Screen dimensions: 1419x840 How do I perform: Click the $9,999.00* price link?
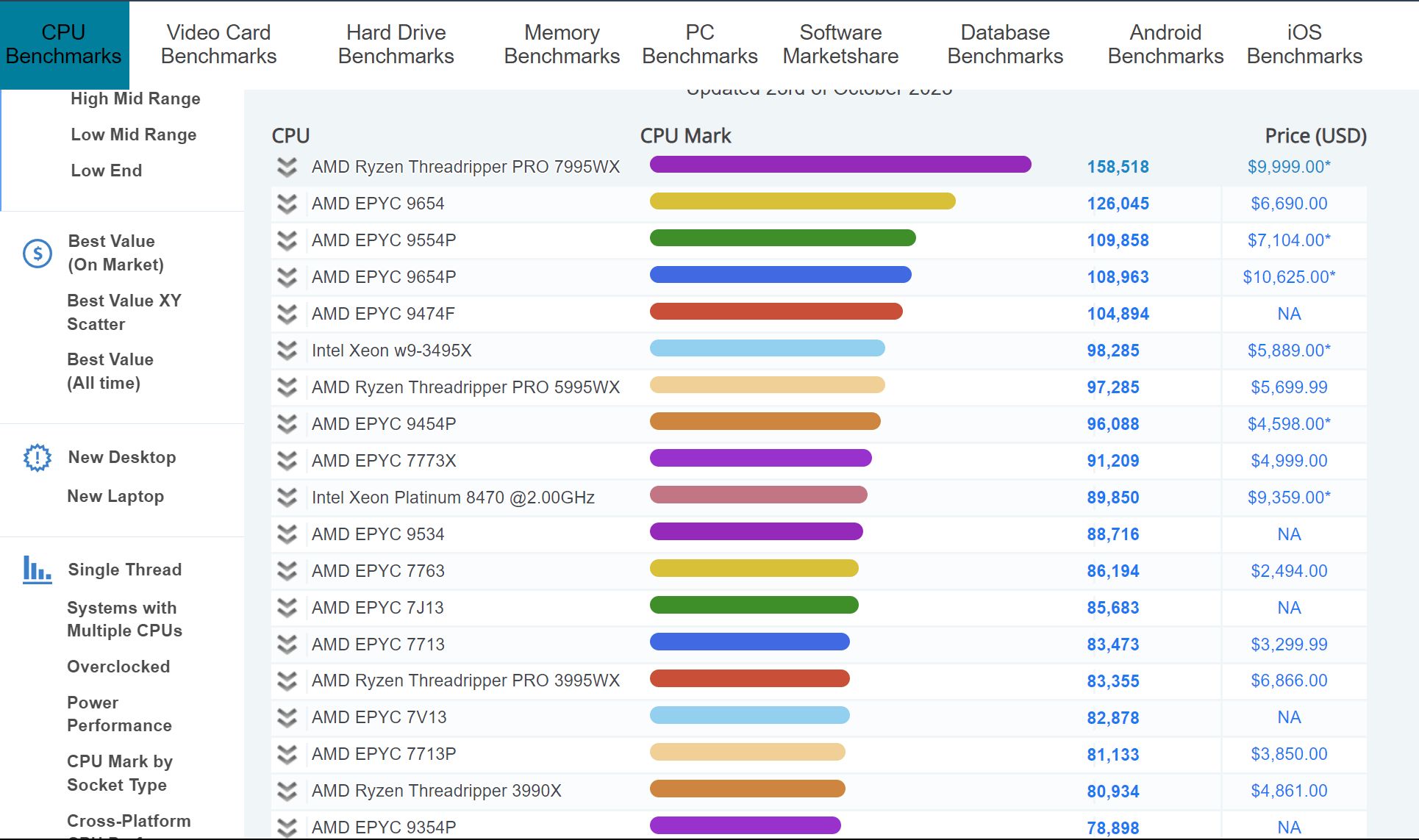point(1289,167)
